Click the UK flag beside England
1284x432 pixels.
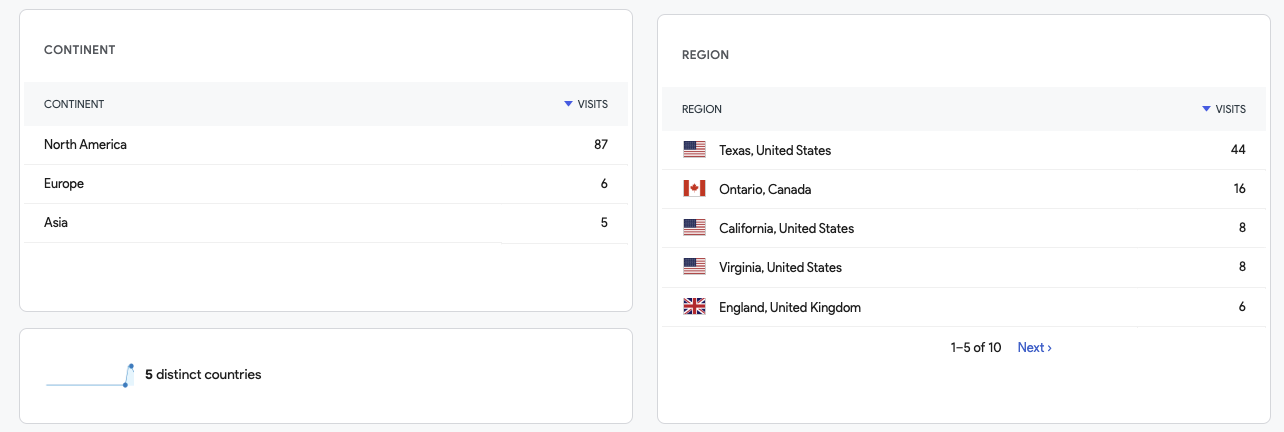(694, 307)
